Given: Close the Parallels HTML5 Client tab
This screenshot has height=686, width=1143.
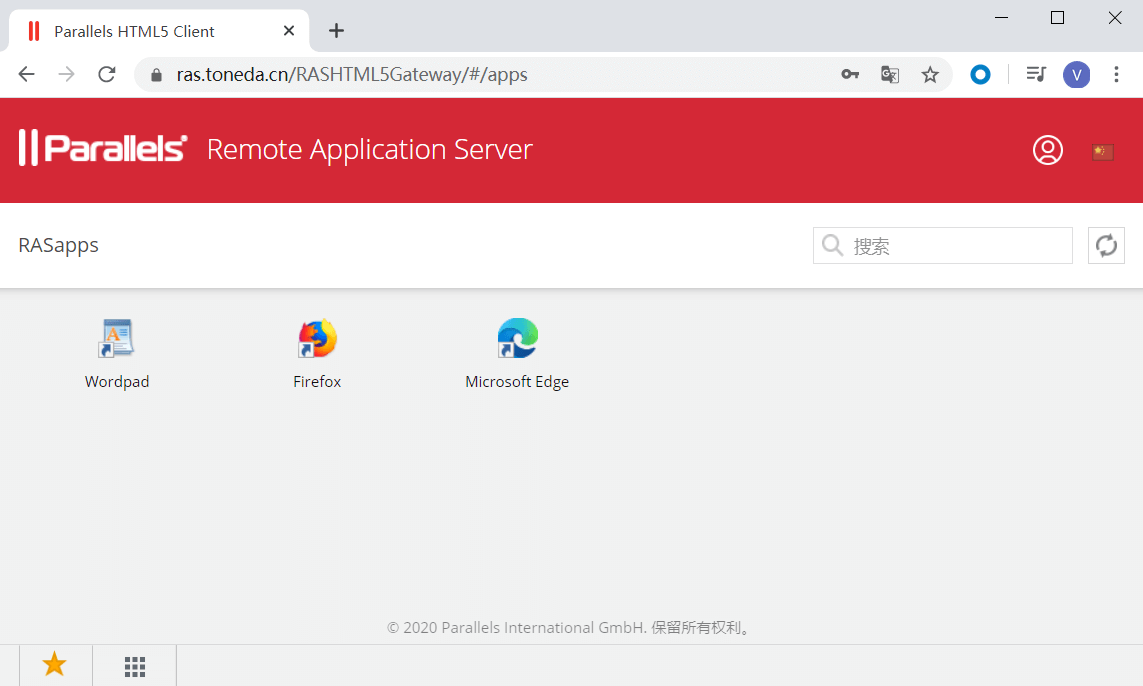Looking at the screenshot, I should (x=289, y=31).
